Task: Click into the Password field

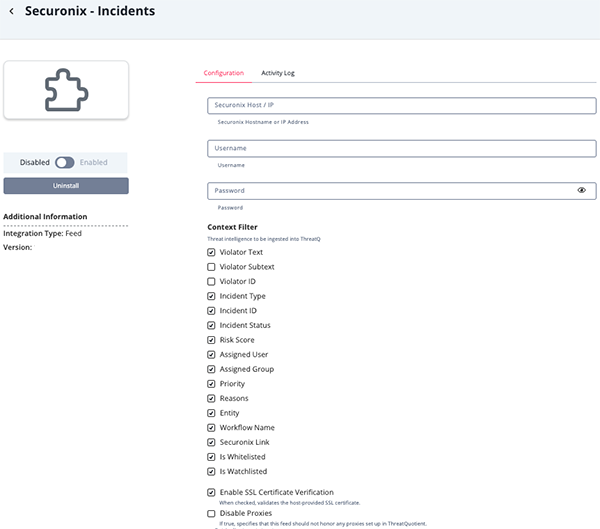Action: click(390, 190)
